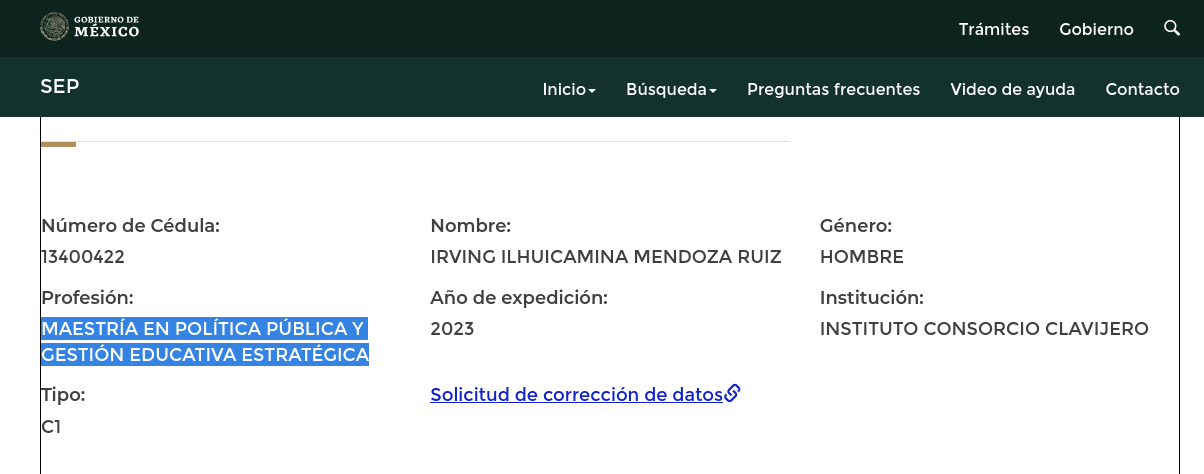Click the chain link icon beside Solicitud
The width and height of the screenshot is (1204, 474).
[x=732, y=393]
